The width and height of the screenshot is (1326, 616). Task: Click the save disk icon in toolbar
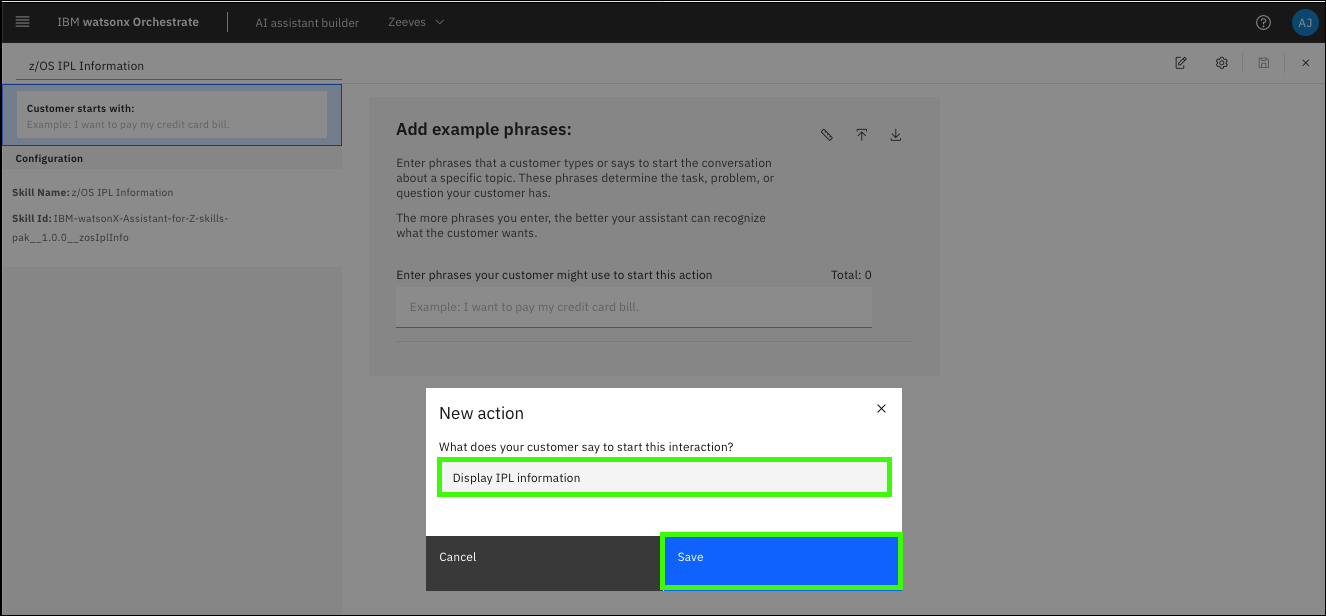tap(1264, 63)
